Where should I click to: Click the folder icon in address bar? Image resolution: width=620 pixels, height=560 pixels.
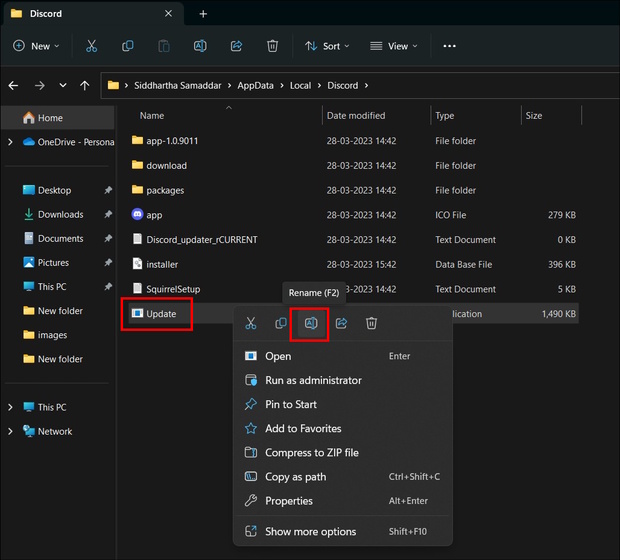(x=113, y=85)
